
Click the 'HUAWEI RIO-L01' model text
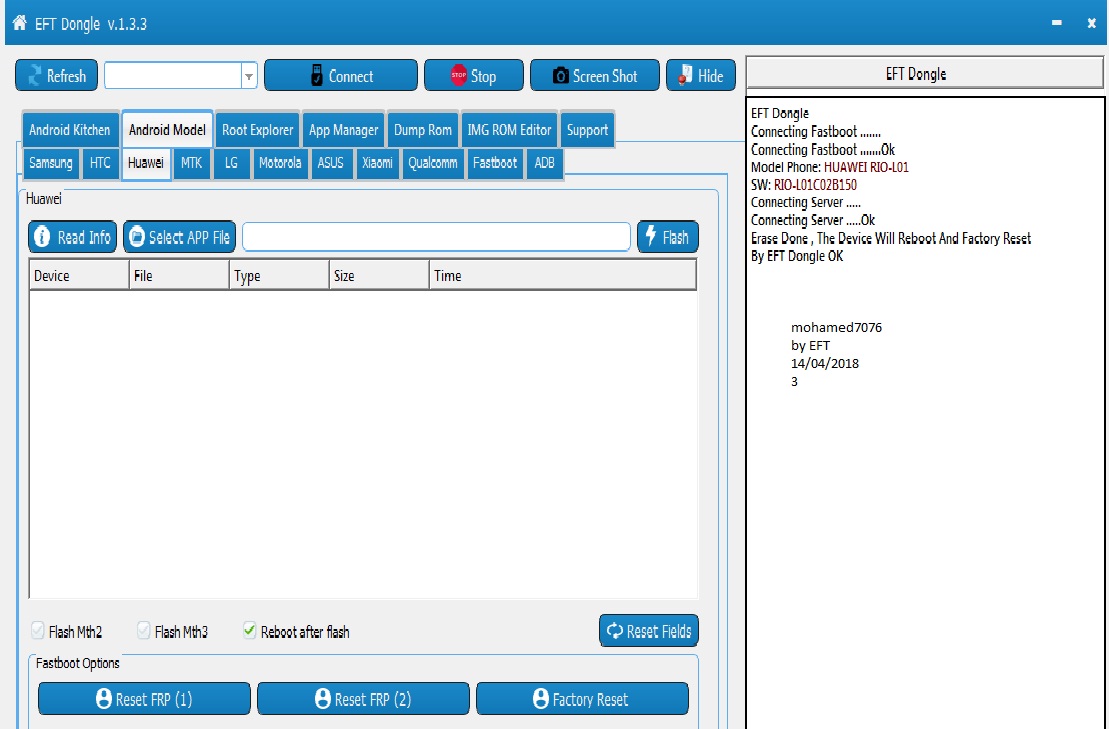tap(866, 168)
